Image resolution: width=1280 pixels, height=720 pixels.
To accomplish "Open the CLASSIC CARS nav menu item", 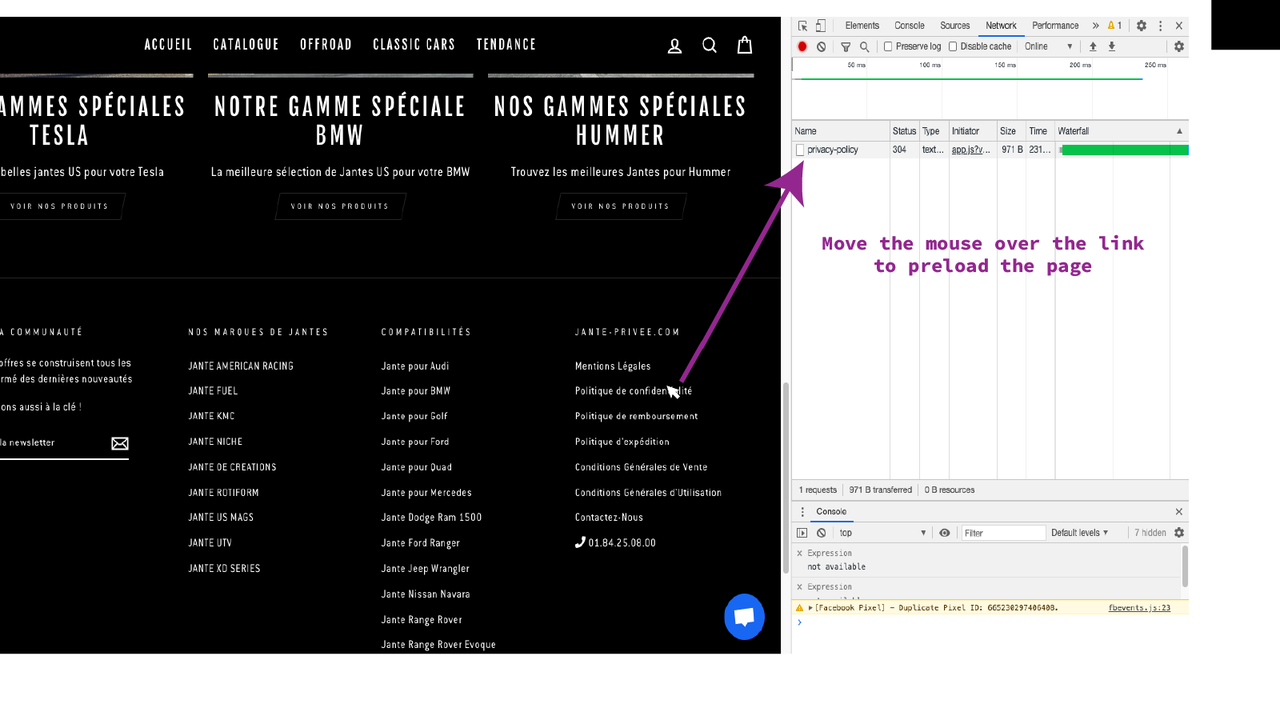I will [x=414, y=45].
